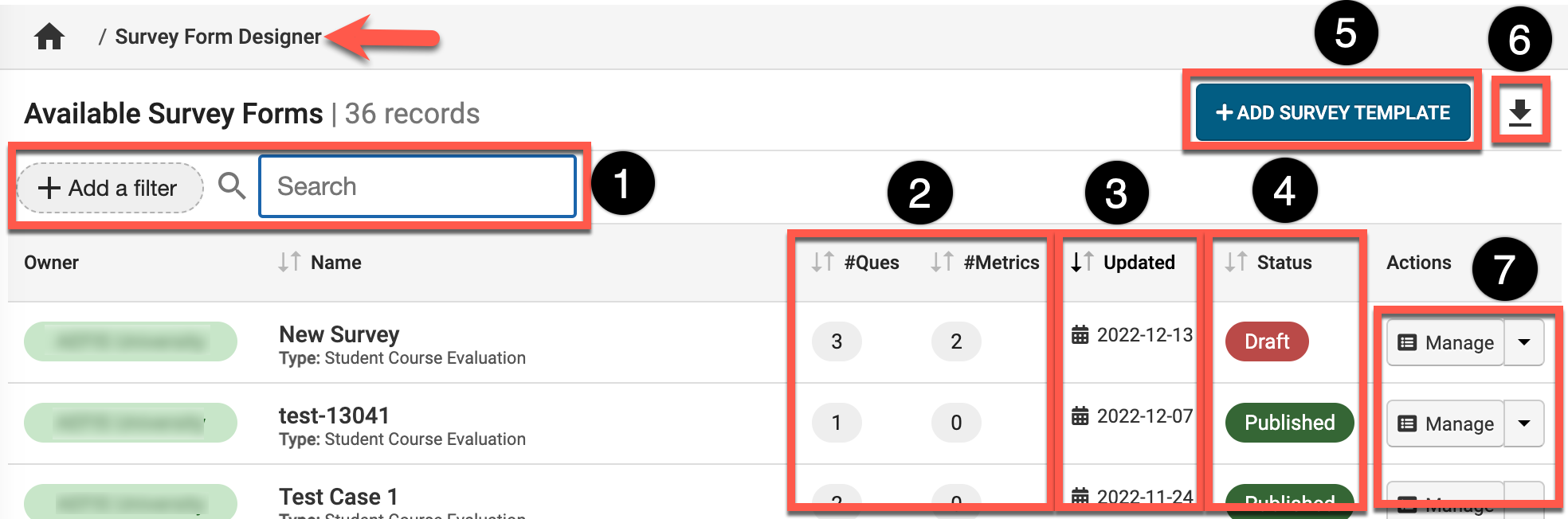The height and width of the screenshot is (519, 1568).
Task: Focus the Search input field
Action: pos(417,186)
